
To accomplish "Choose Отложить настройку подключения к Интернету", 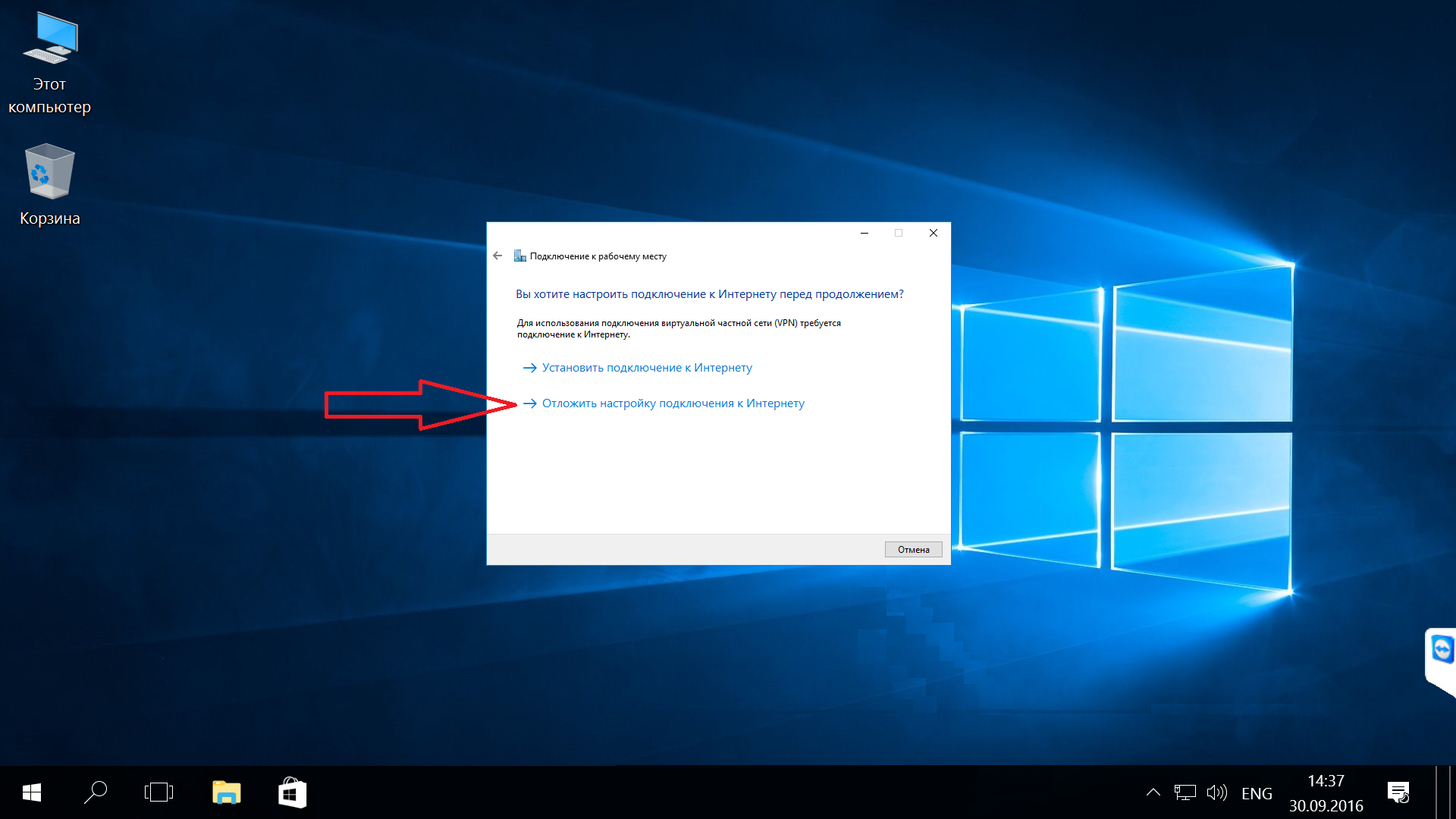I will tap(664, 403).
